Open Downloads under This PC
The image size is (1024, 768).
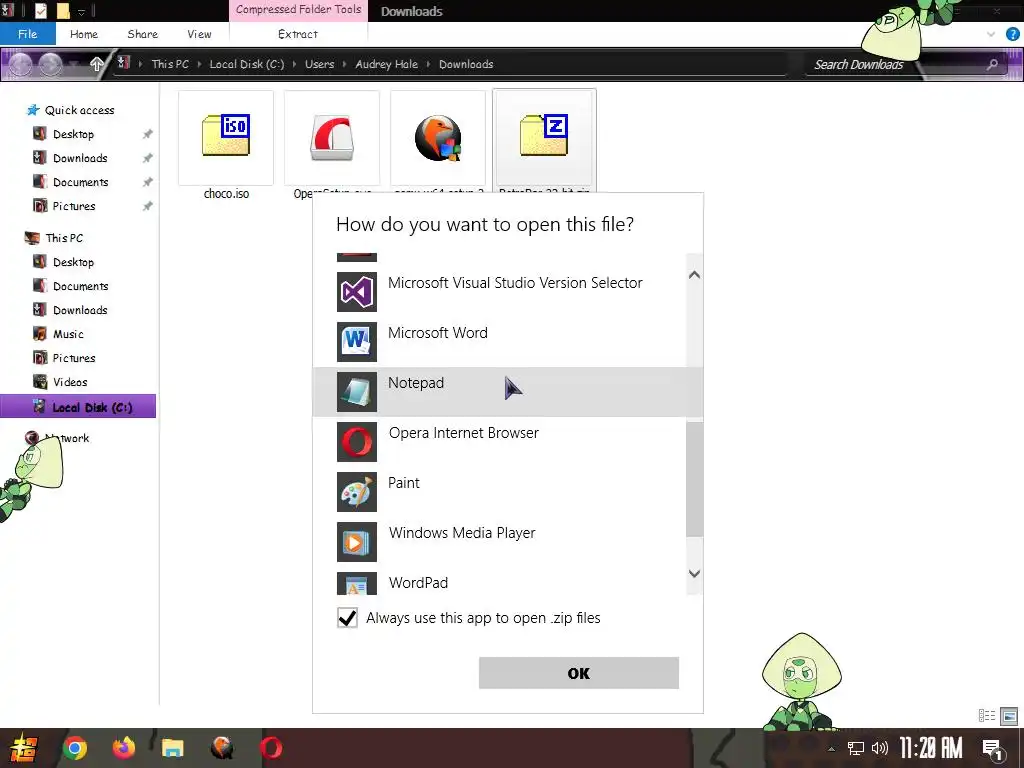pos(80,310)
